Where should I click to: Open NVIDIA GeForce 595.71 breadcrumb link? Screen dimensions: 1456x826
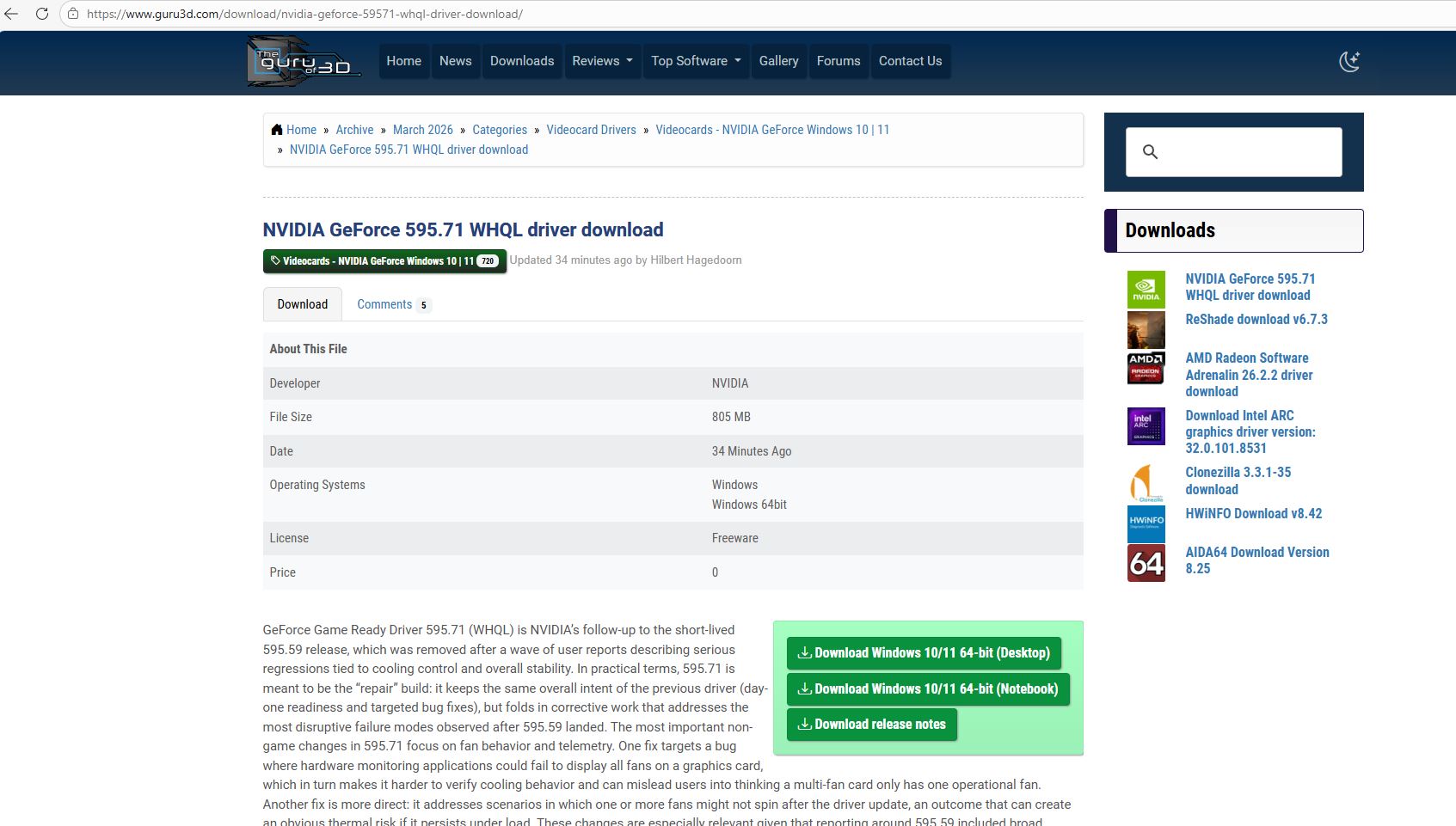pos(409,150)
